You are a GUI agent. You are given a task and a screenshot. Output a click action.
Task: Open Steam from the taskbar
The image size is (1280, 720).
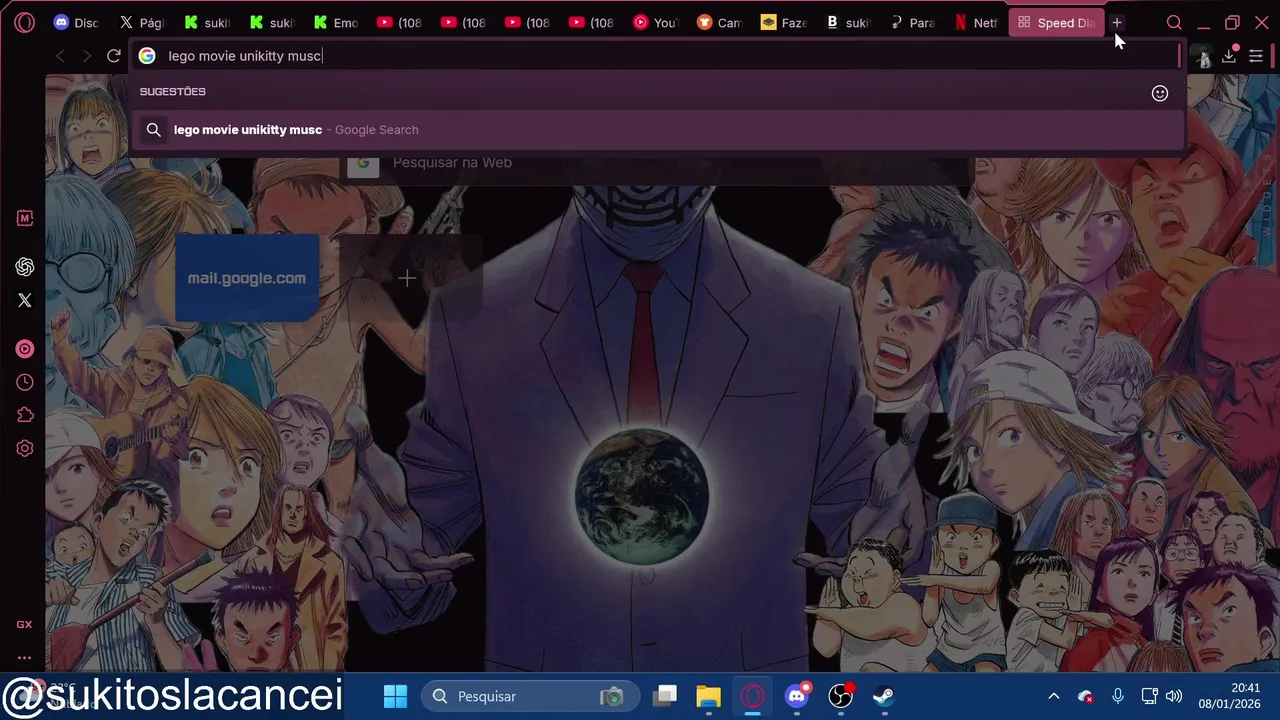coord(884,696)
